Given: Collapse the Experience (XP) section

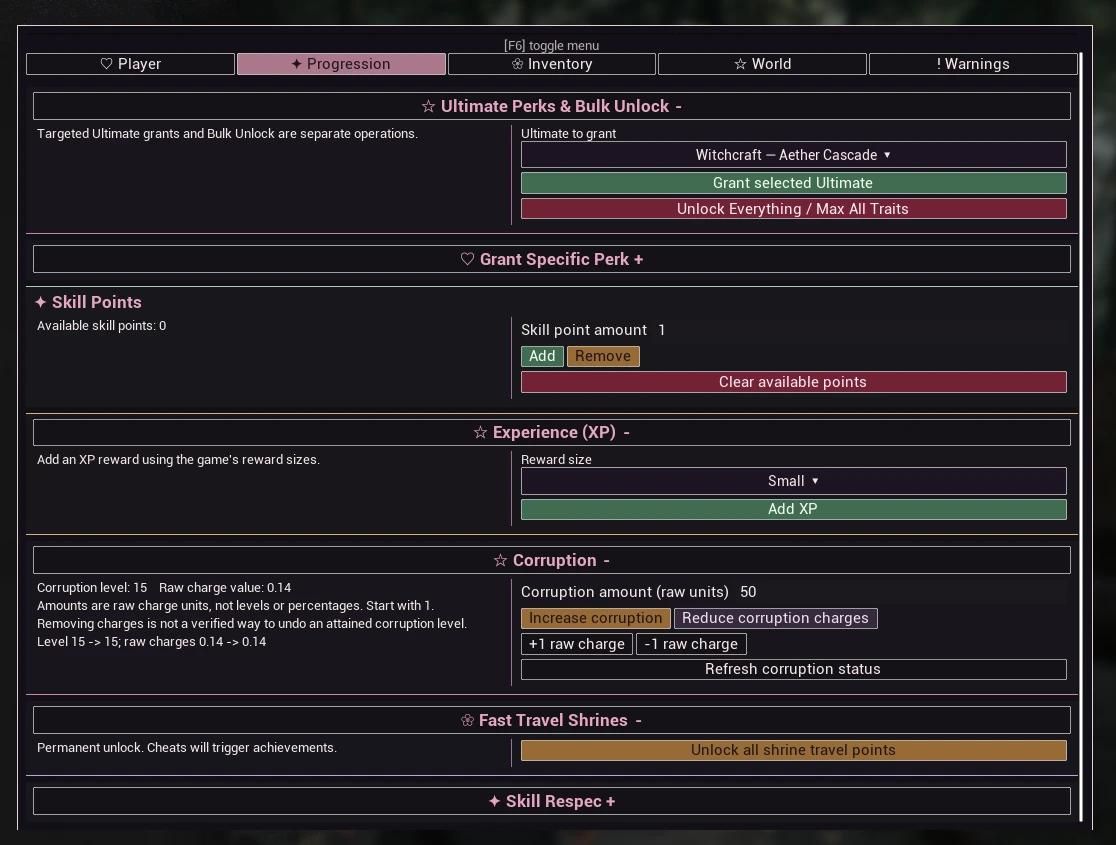Looking at the screenshot, I should [x=552, y=432].
